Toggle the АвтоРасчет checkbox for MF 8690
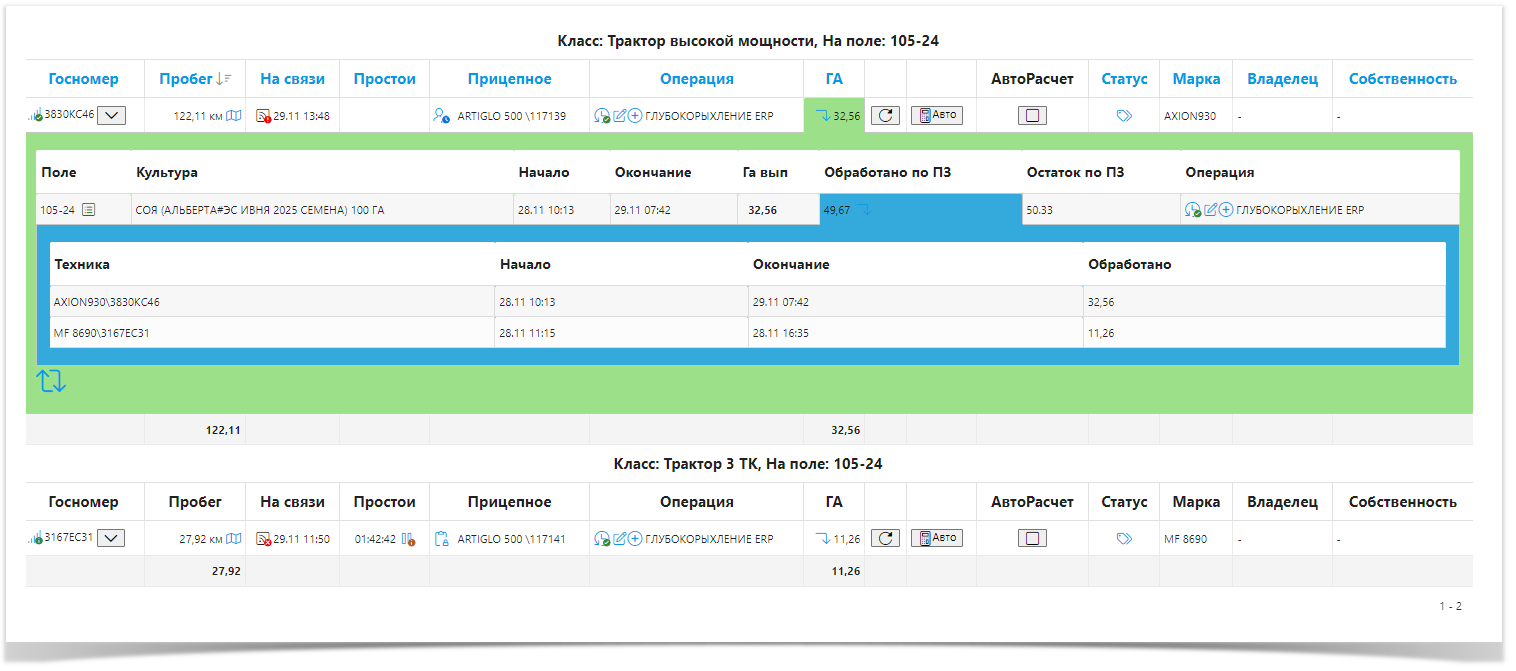1516x671 pixels. pyautogui.click(x=1034, y=539)
